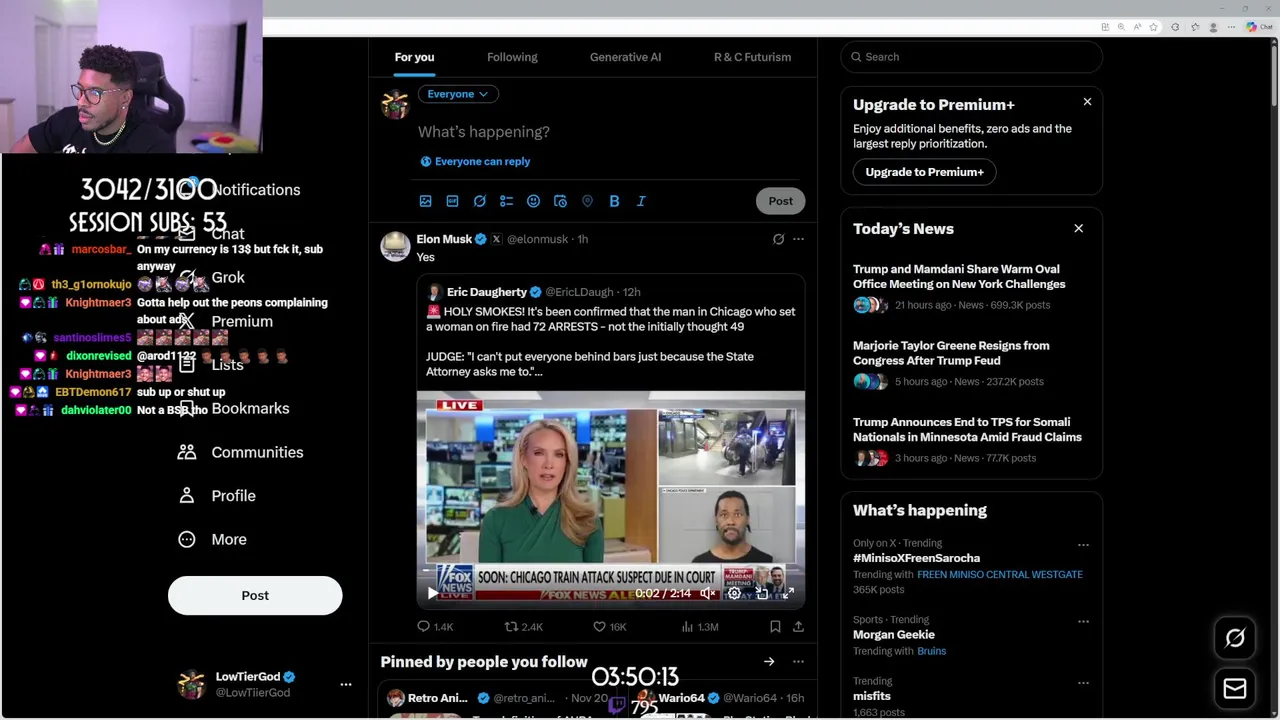Click the browser favorites star icon
Image resolution: width=1280 pixels, height=720 pixels.
1153,27
